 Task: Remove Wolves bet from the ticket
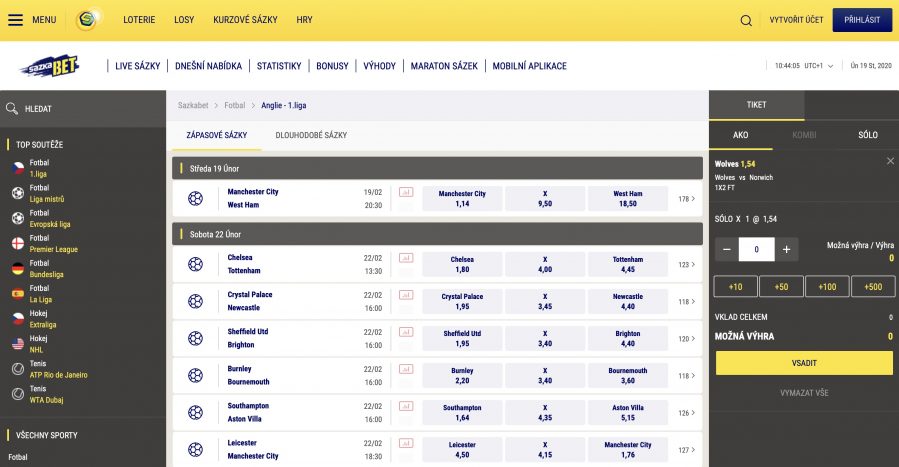point(890,161)
